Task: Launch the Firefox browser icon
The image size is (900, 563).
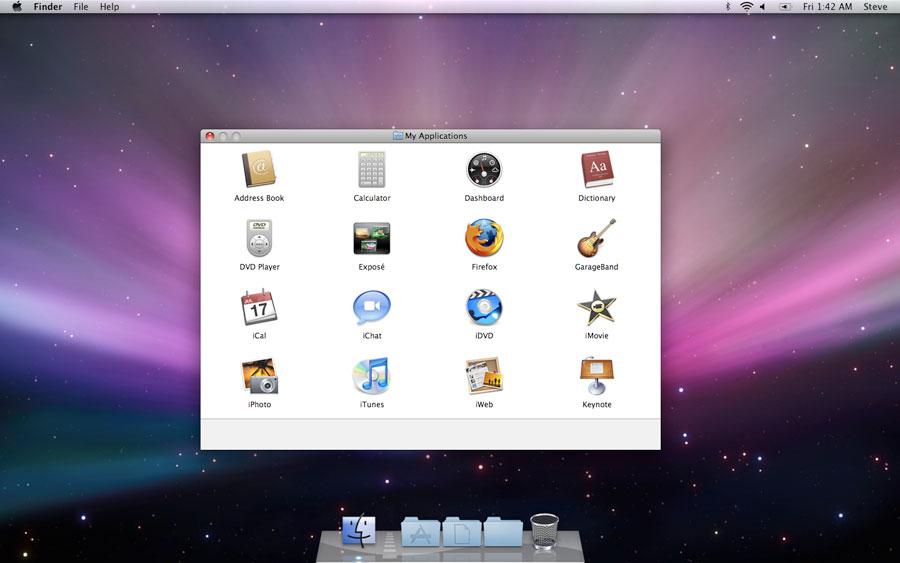Action: click(x=484, y=238)
